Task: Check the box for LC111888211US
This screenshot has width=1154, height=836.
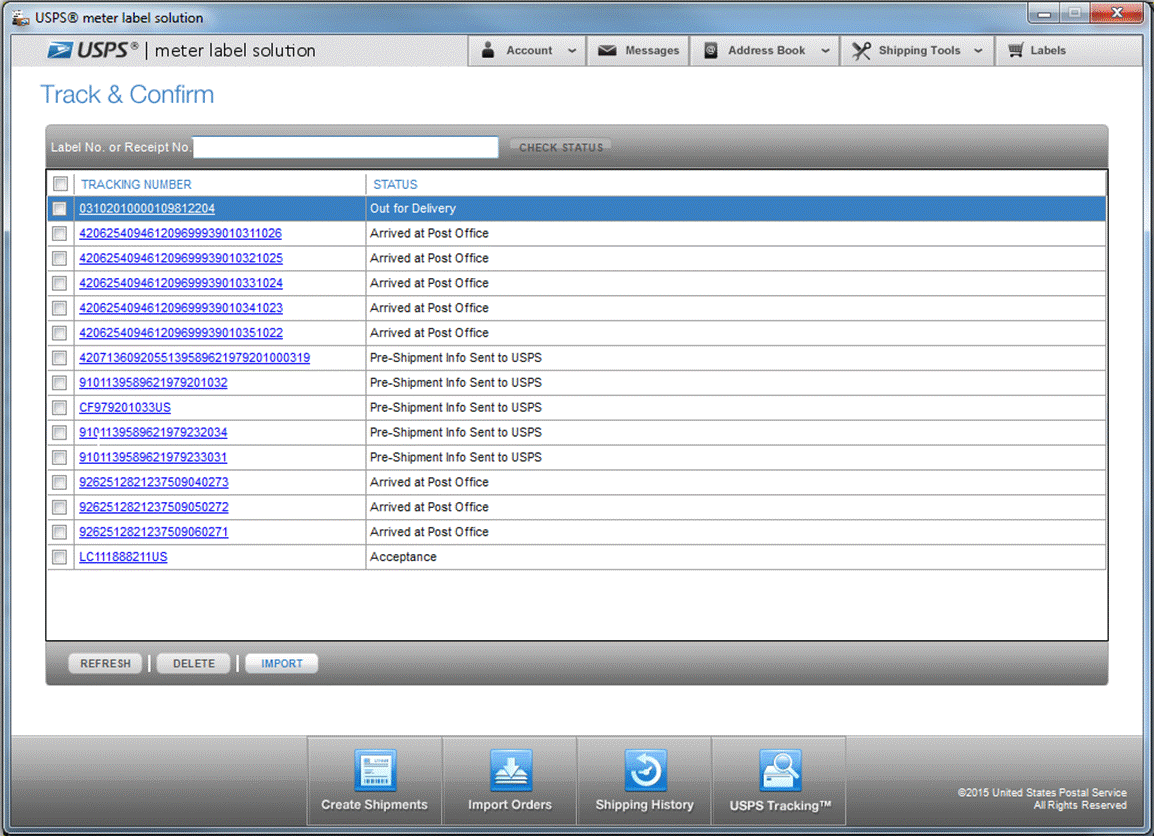Action: point(60,557)
